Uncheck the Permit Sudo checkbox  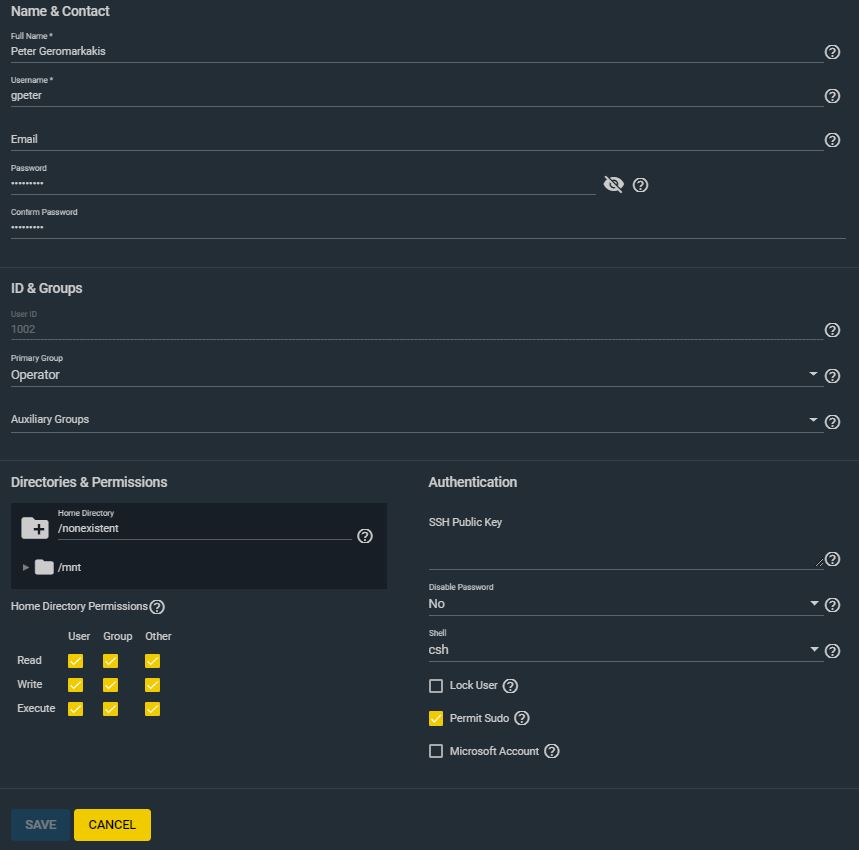point(436,719)
